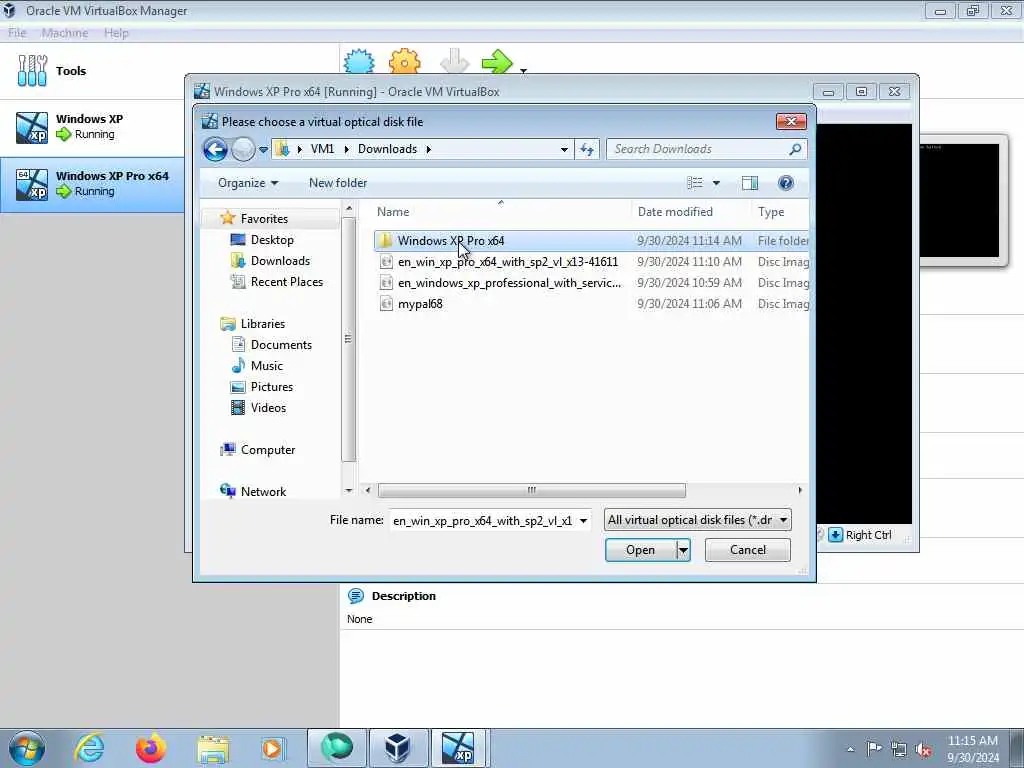This screenshot has width=1024, height=768.
Task: Expand the address bar history dropdown
Action: coord(564,150)
